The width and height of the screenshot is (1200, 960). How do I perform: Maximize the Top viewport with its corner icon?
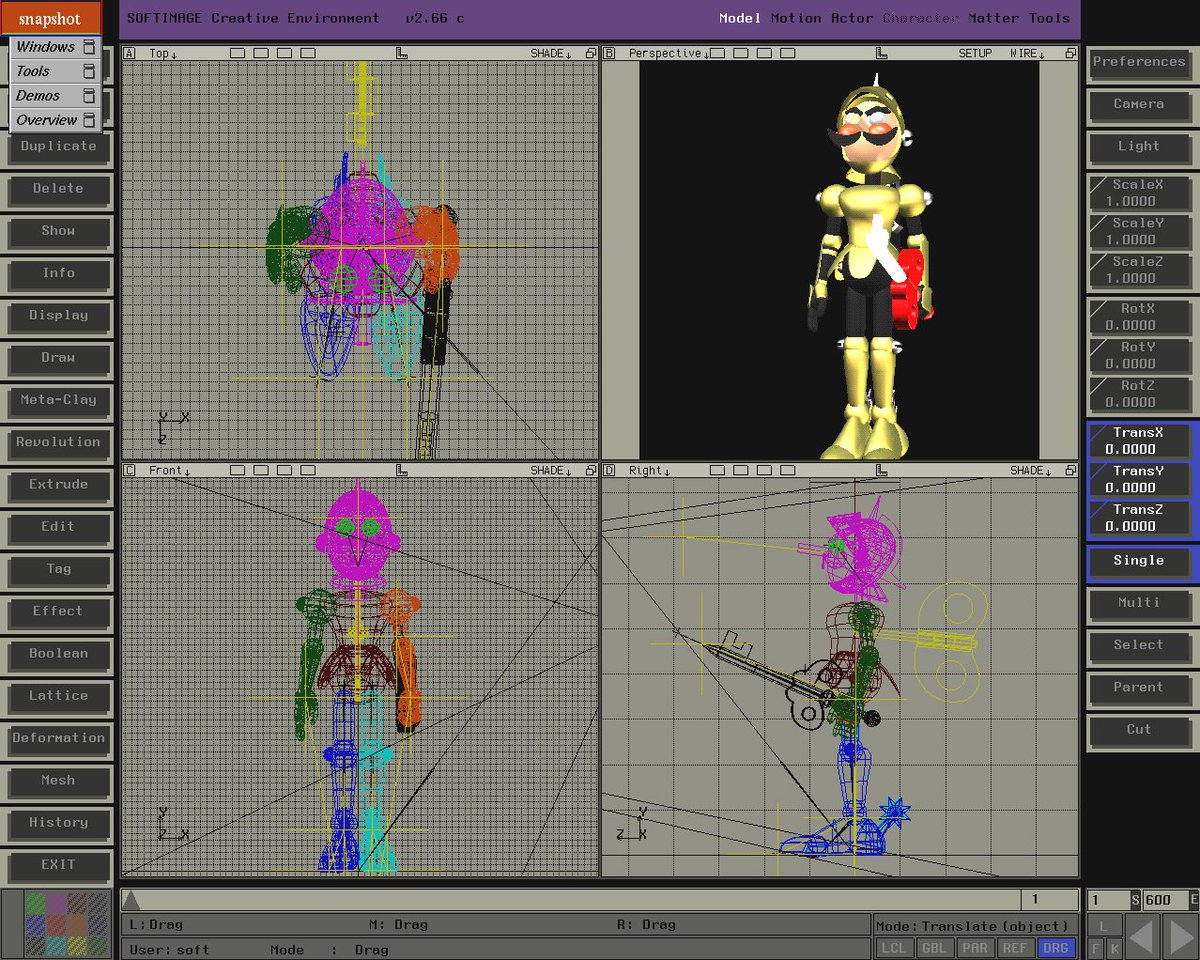point(591,53)
